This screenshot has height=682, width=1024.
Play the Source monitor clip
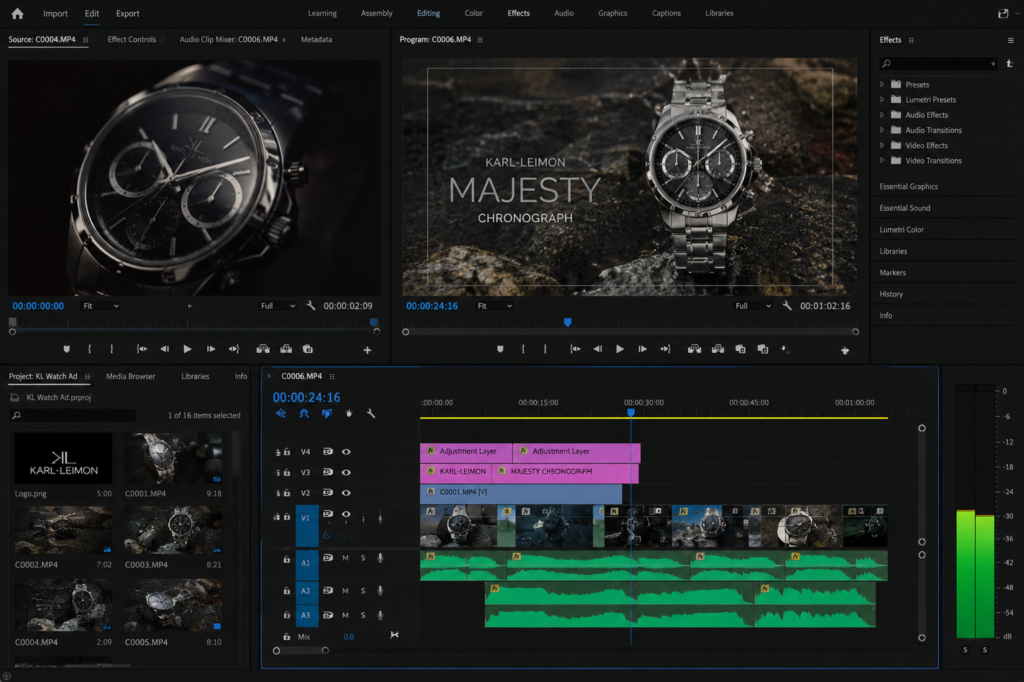click(187, 349)
